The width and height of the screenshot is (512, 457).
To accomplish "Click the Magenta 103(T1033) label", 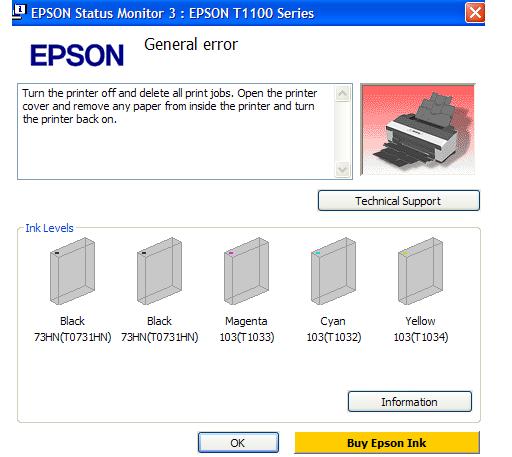I will point(247,329).
